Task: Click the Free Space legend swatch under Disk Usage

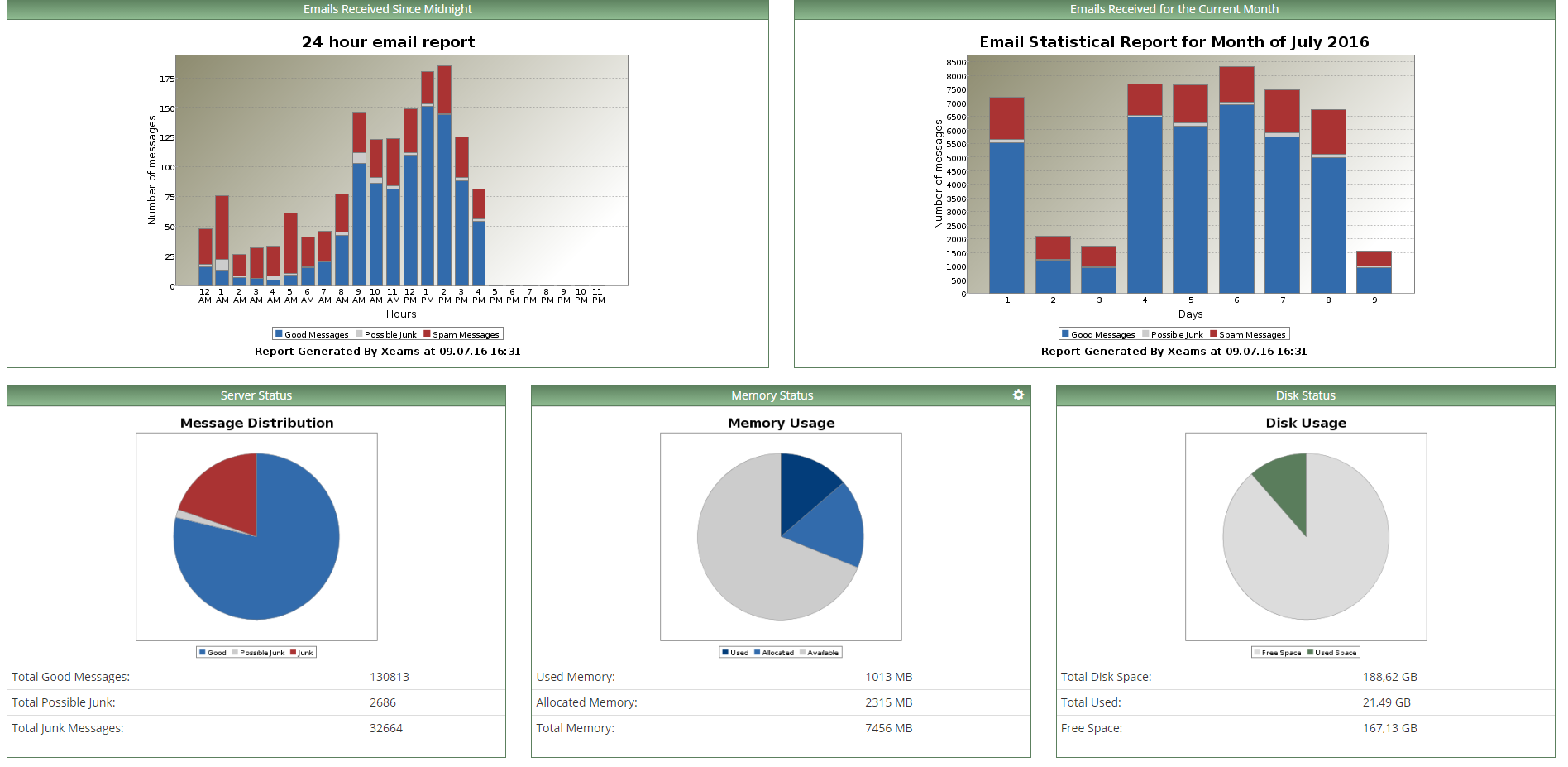Action: click(x=1257, y=652)
